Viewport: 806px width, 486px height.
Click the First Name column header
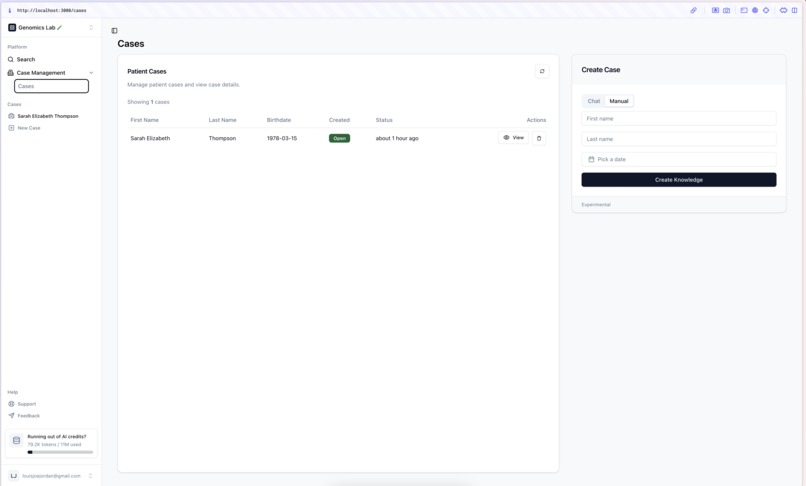point(144,120)
